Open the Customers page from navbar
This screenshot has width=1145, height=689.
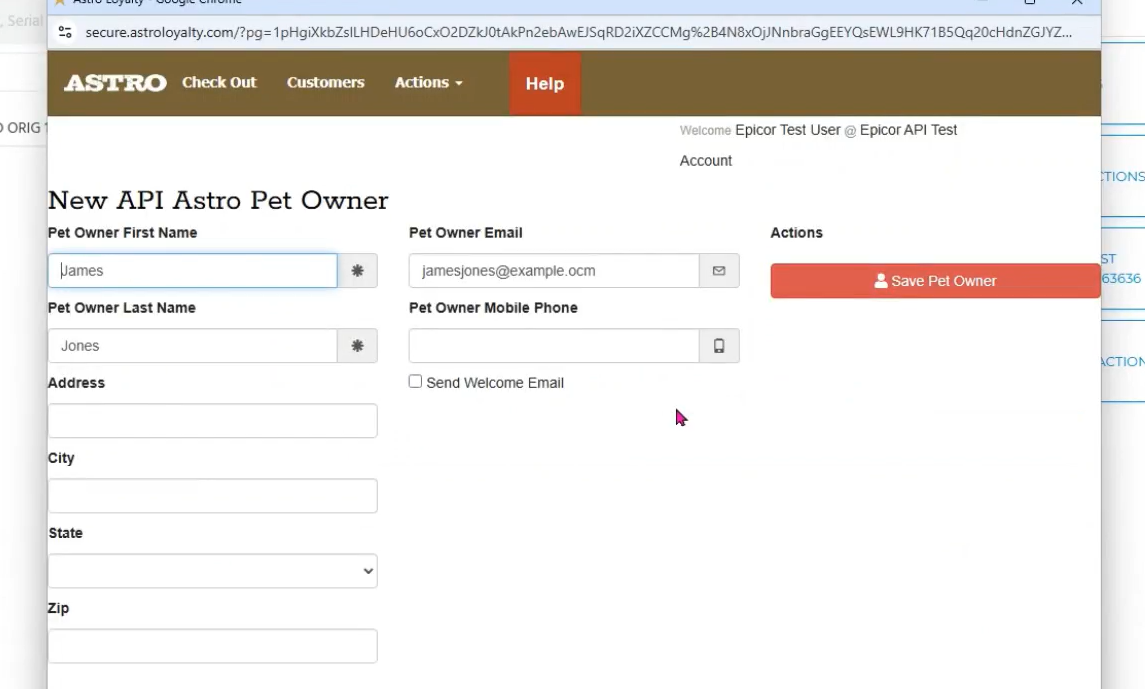pyautogui.click(x=325, y=83)
